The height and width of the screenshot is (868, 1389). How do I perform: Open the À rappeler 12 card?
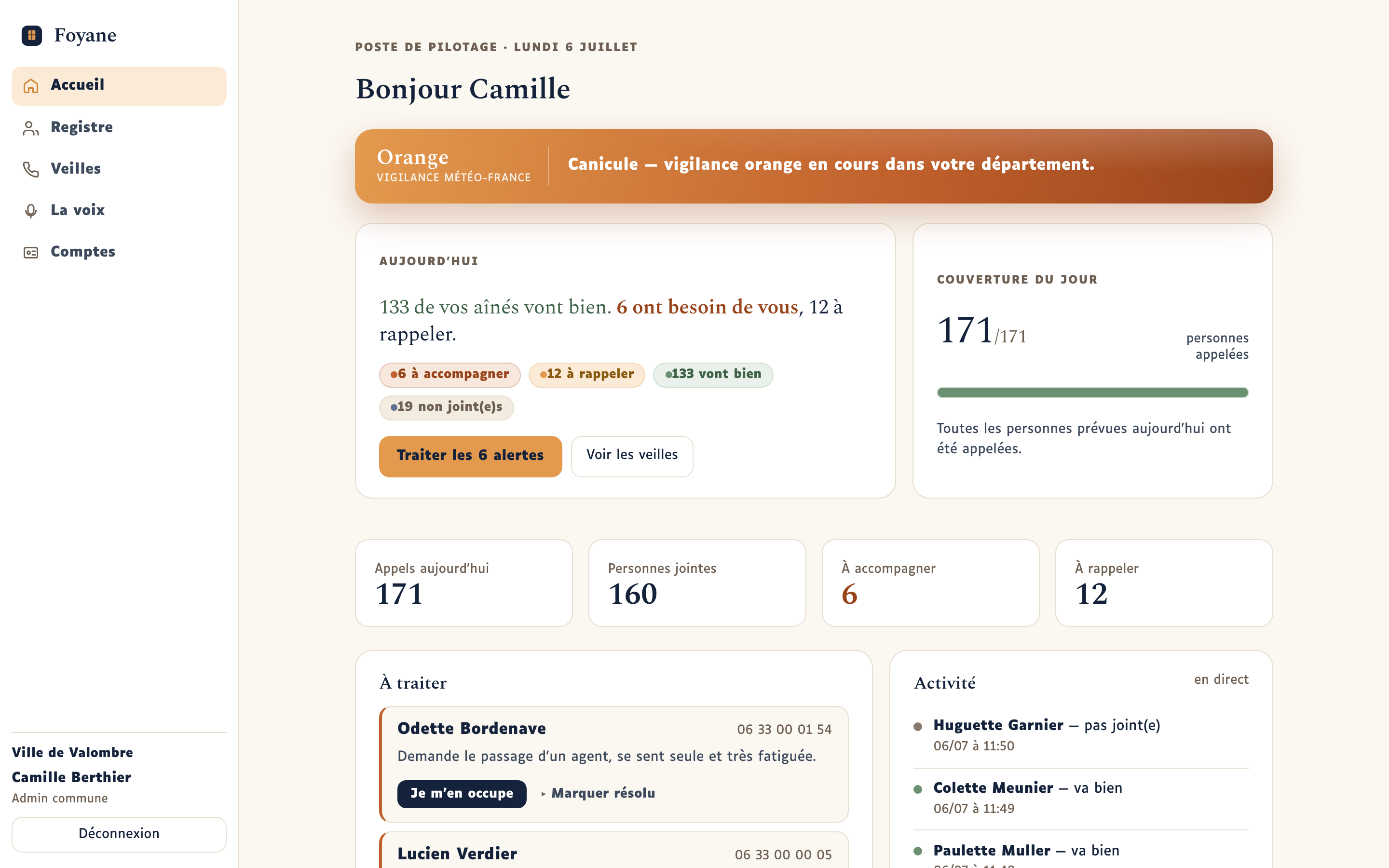(x=1163, y=583)
